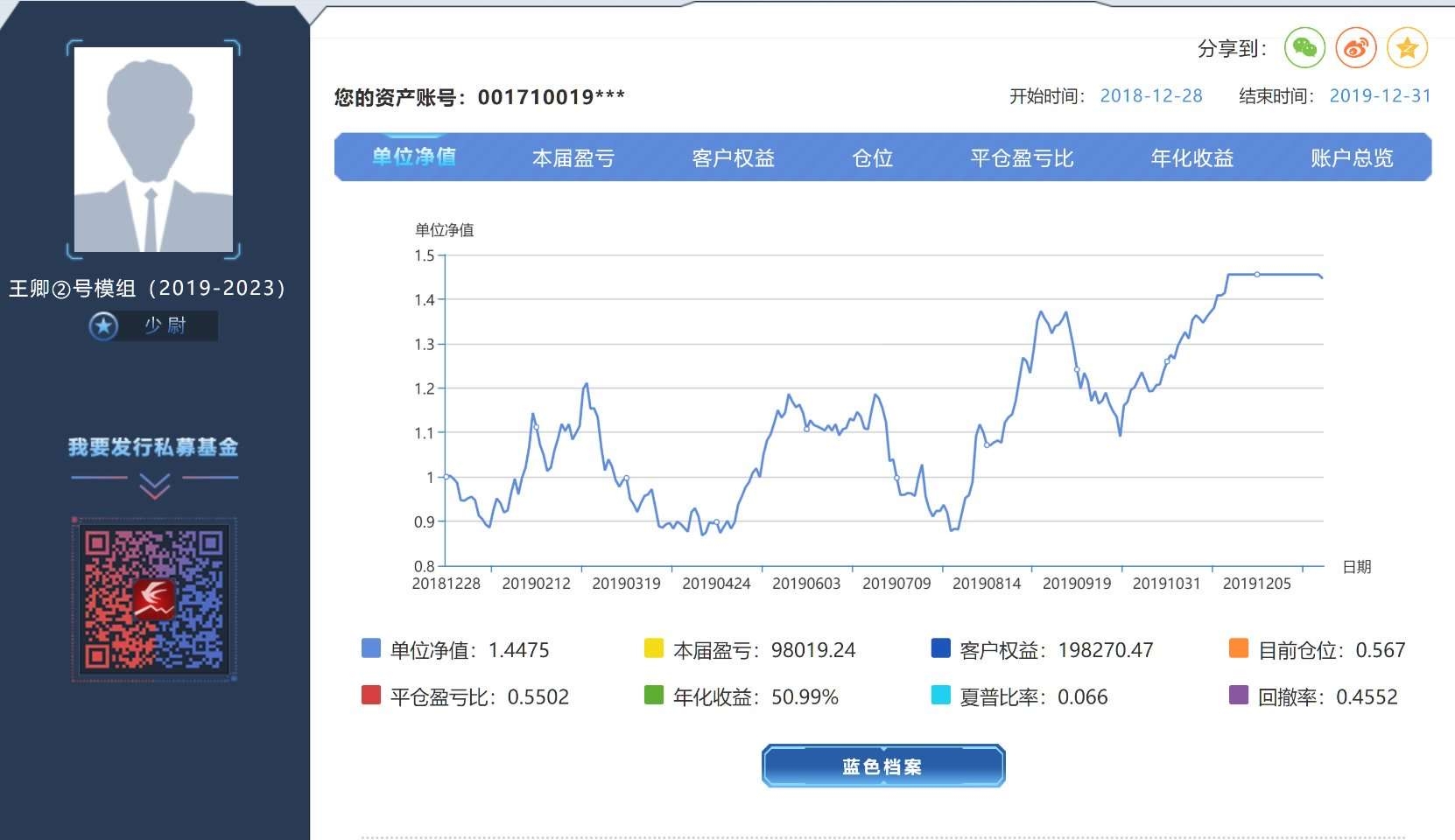Click the name 王卿②号模组 (2019-2023)
The image size is (1455, 840).
[147, 289]
